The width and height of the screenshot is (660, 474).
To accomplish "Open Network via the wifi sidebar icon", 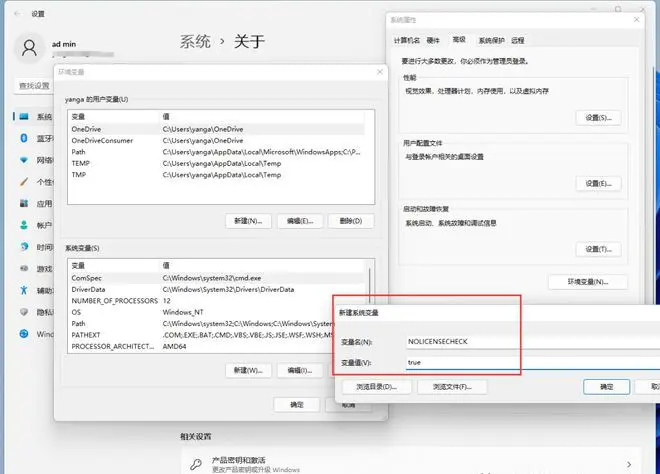I will [24, 160].
